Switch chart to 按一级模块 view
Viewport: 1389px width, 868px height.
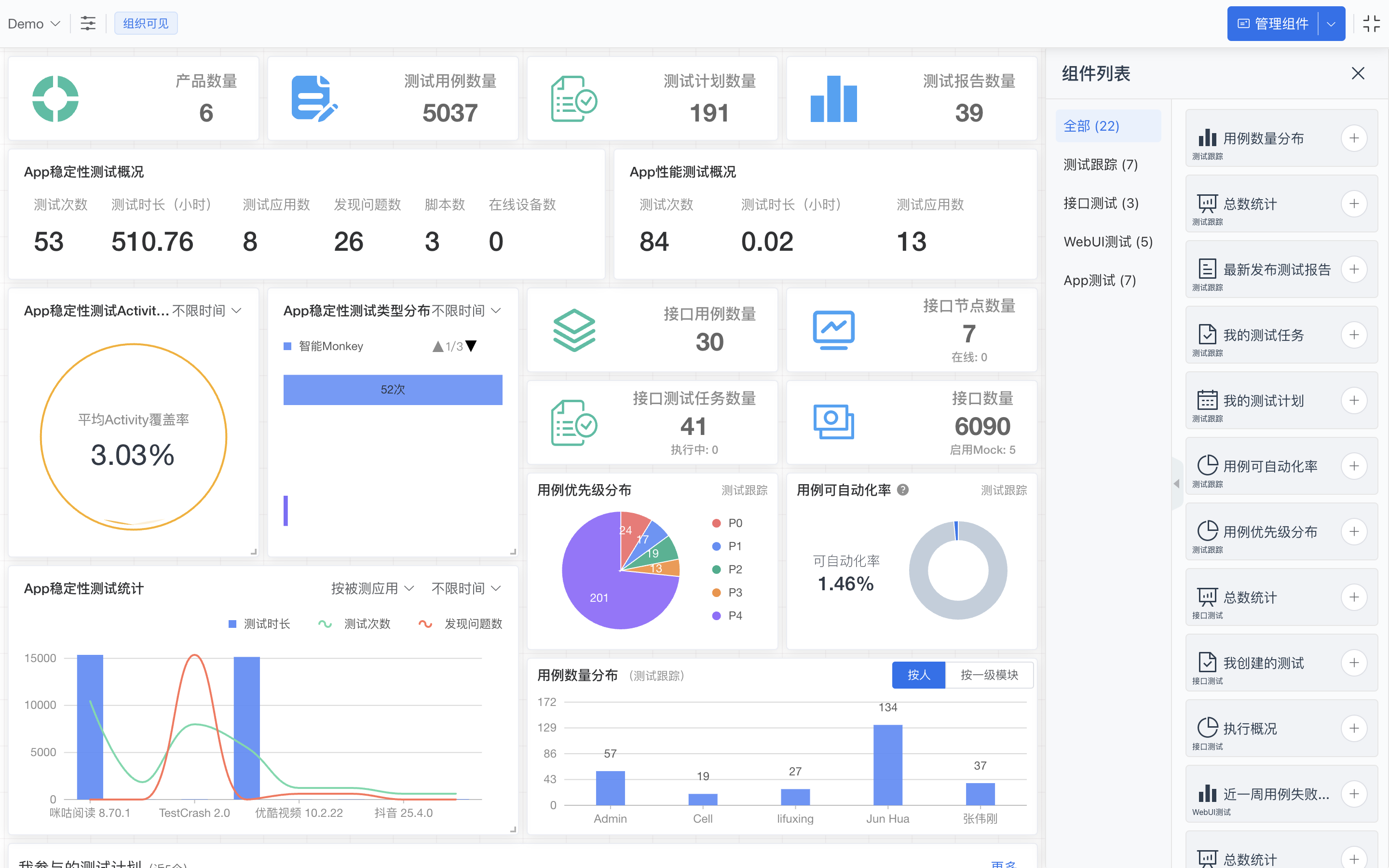989,675
